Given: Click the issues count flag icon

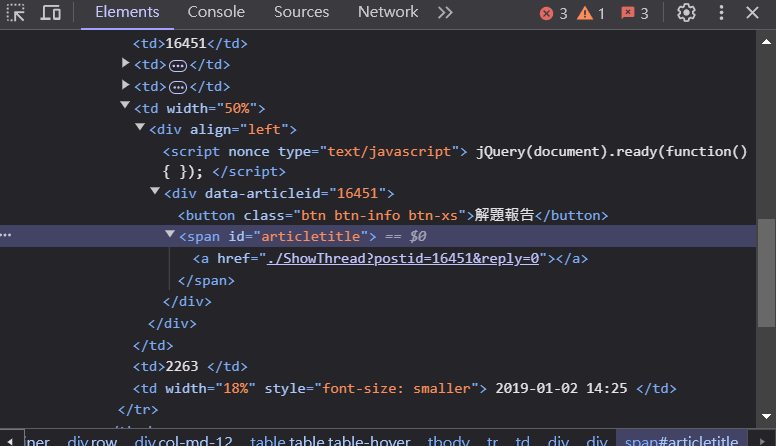Looking at the screenshot, I should click(x=634, y=13).
